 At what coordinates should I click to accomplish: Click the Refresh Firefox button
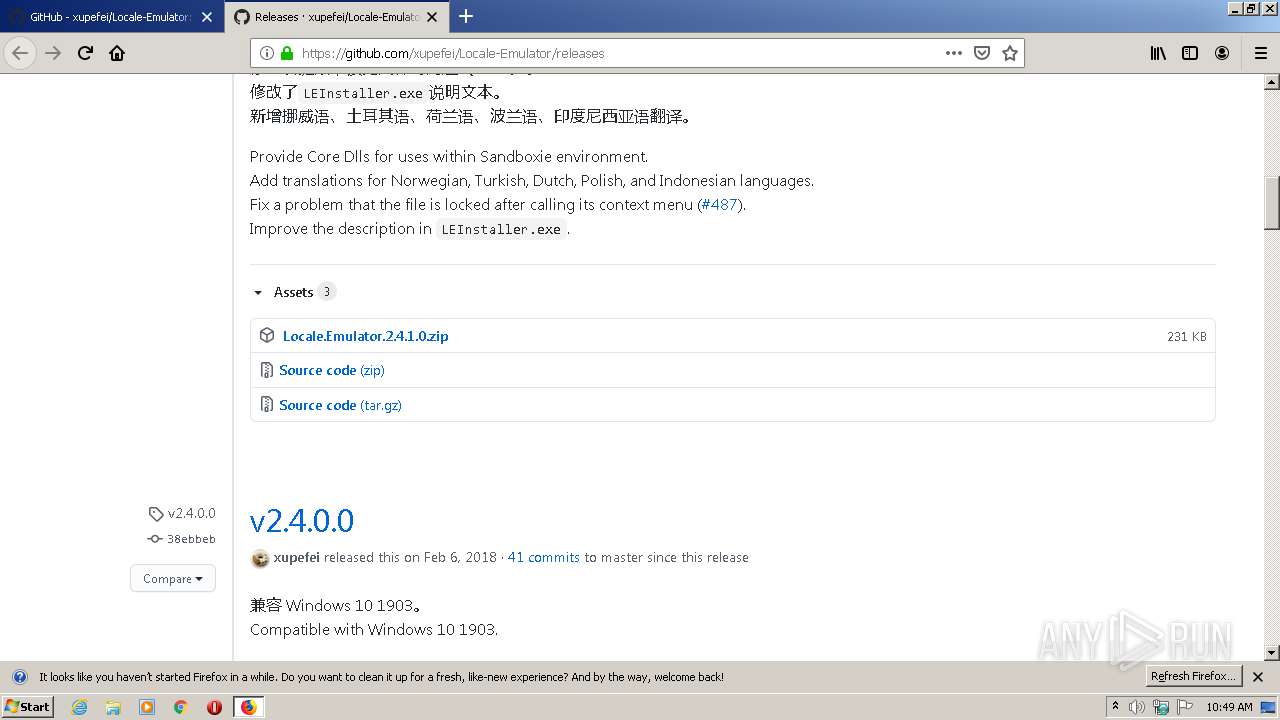1194,677
